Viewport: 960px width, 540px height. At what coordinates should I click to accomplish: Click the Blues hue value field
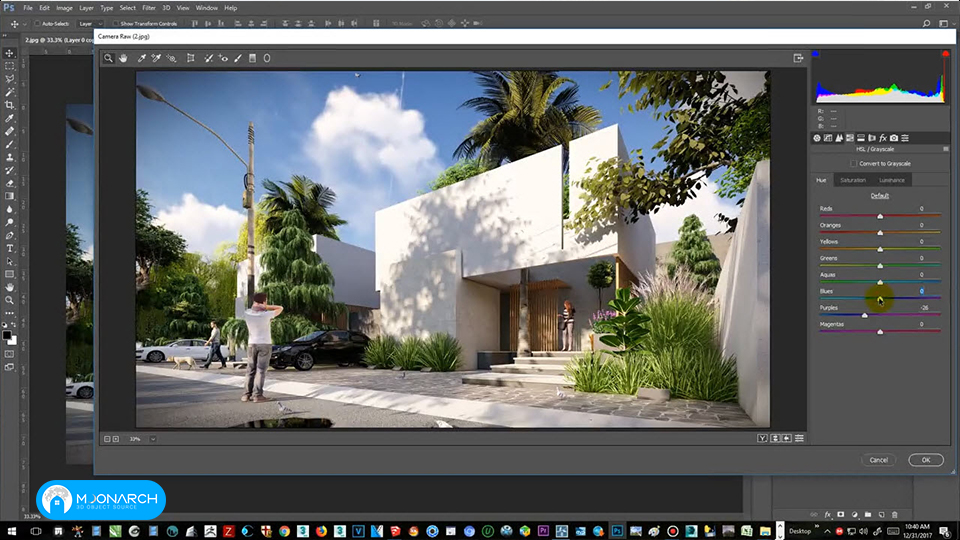click(x=921, y=291)
